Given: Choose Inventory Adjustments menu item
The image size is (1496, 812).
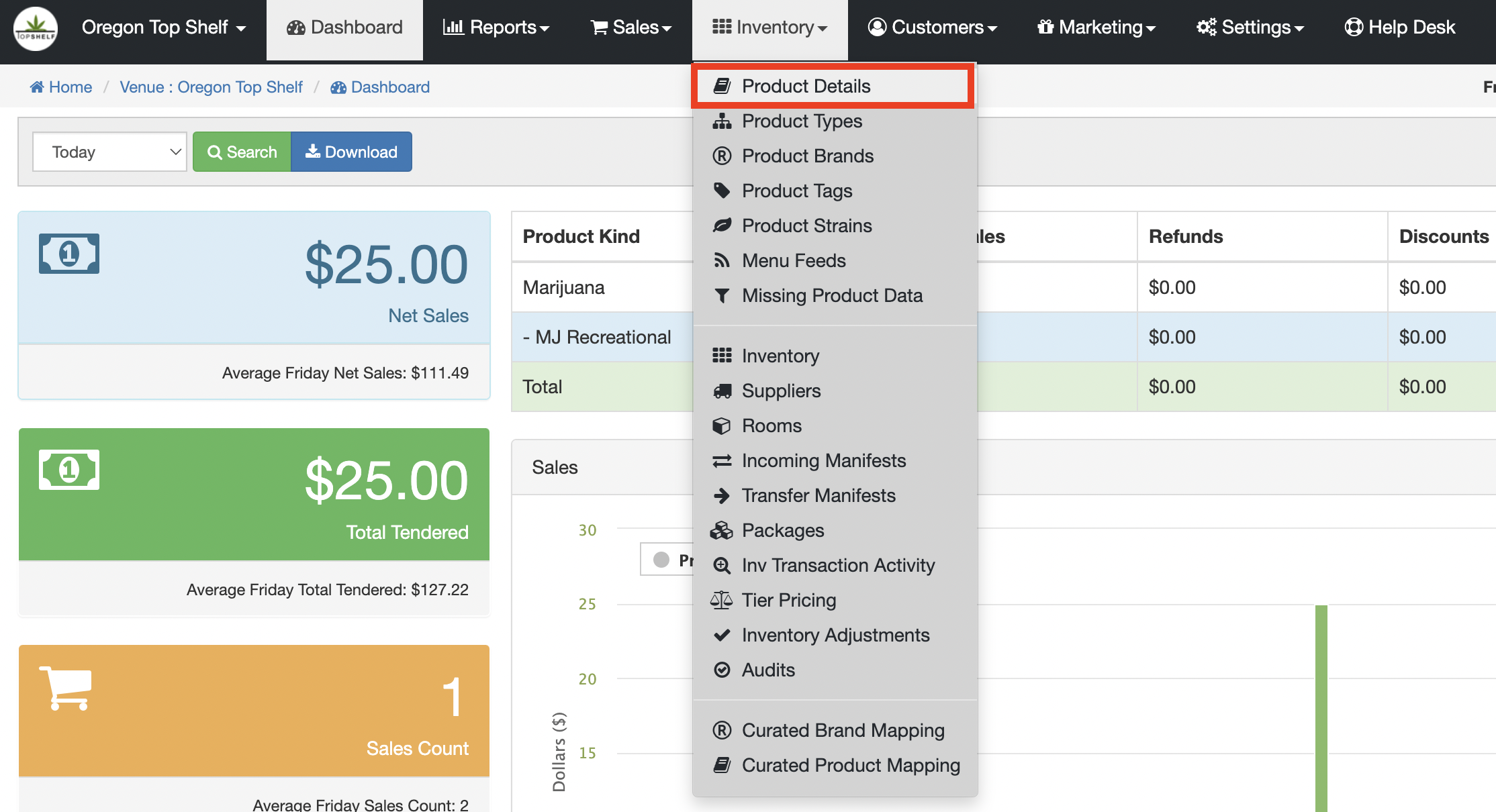Looking at the screenshot, I should tap(835, 635).
